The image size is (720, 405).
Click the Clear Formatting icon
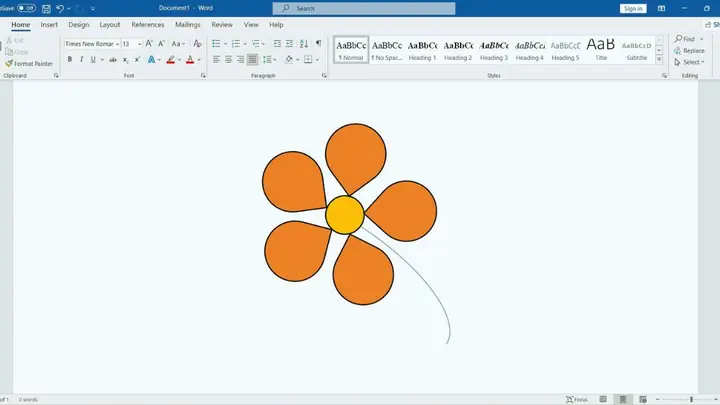197,44
